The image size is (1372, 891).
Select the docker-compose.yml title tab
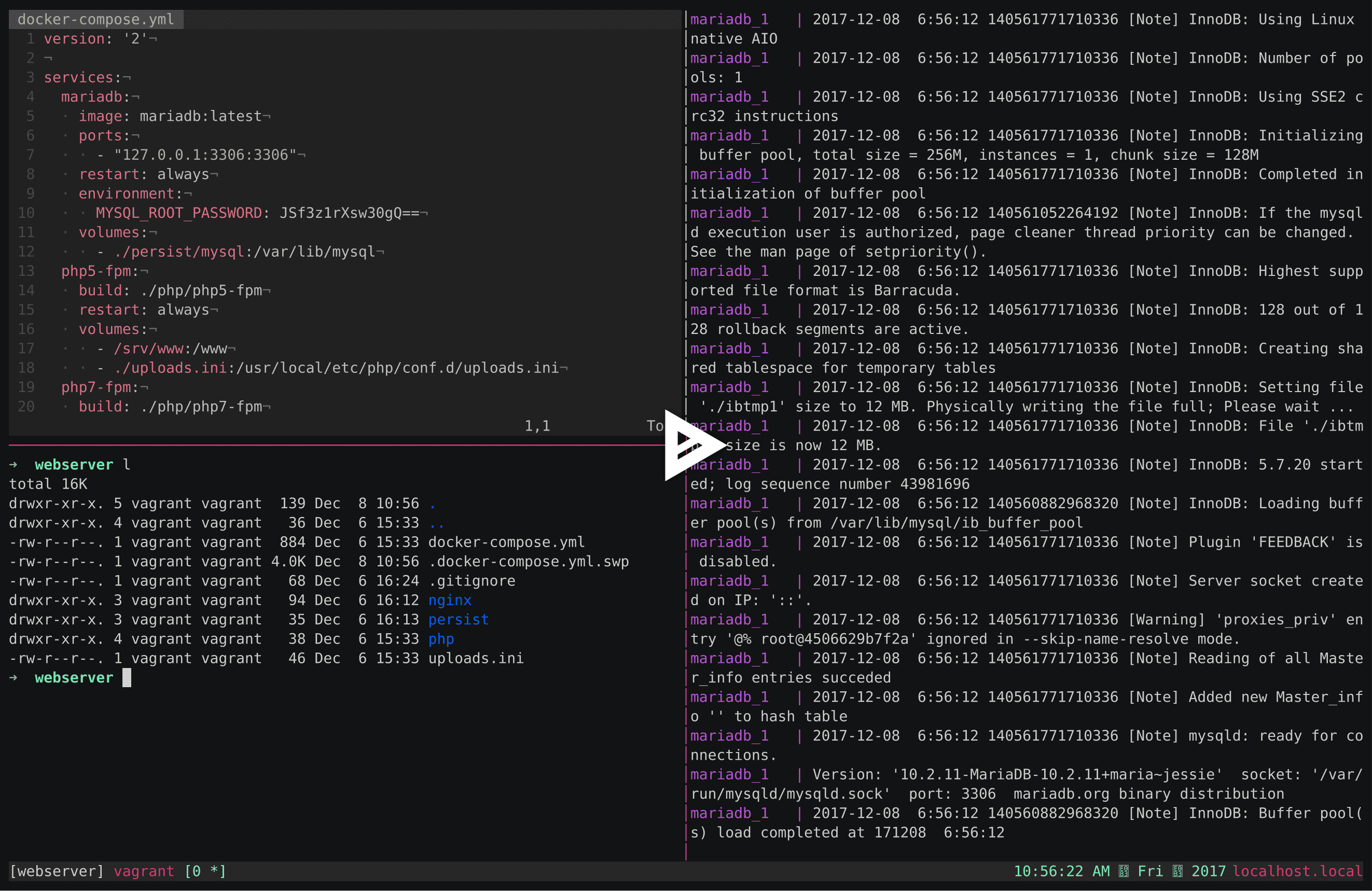[x=95, y=19]
